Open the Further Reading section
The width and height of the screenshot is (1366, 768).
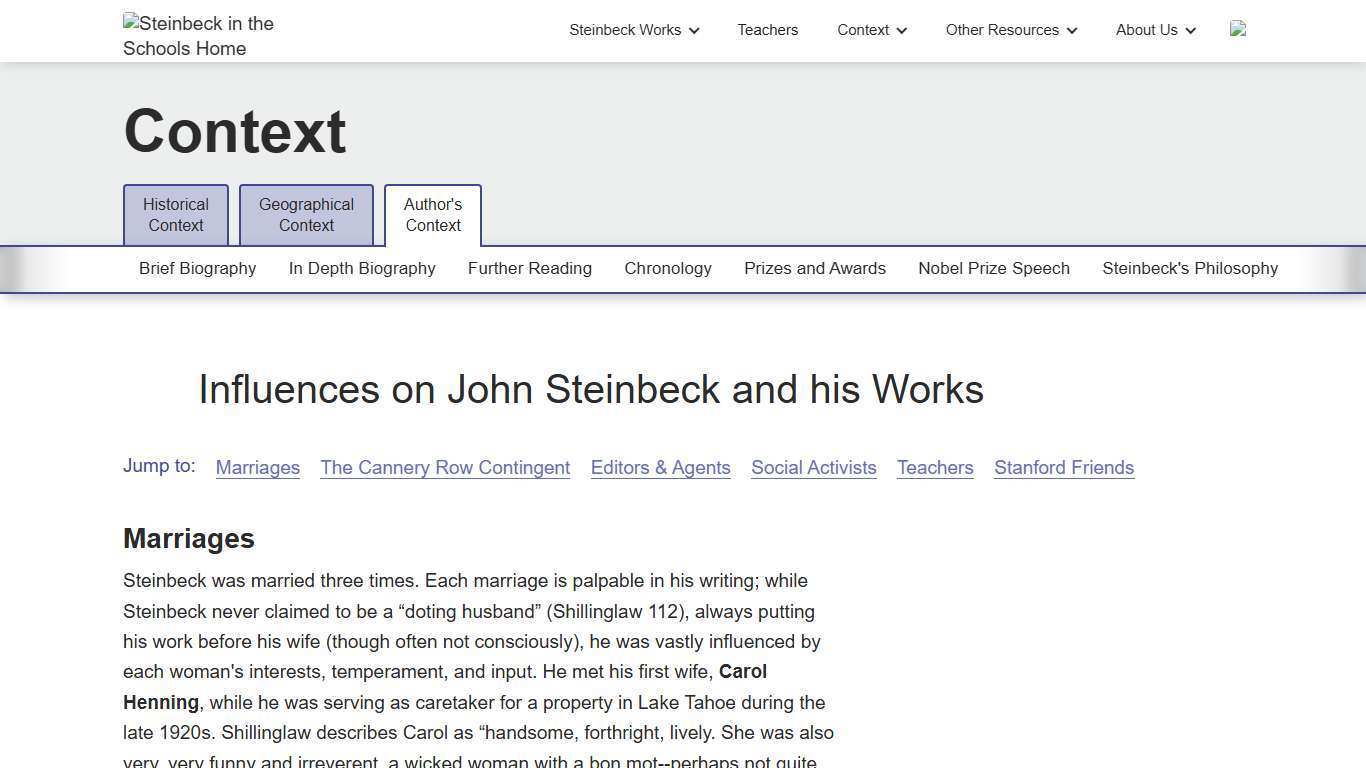click(529, 268)
